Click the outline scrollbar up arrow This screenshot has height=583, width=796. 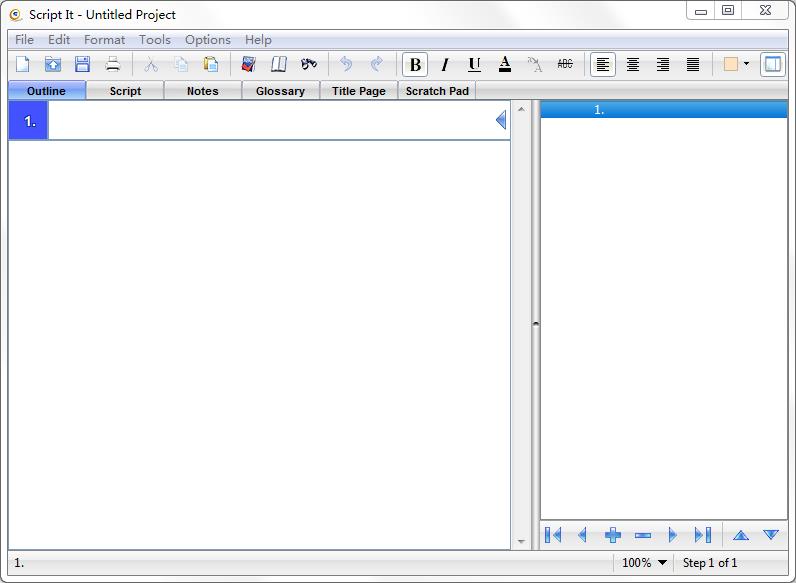pos(521,109)
